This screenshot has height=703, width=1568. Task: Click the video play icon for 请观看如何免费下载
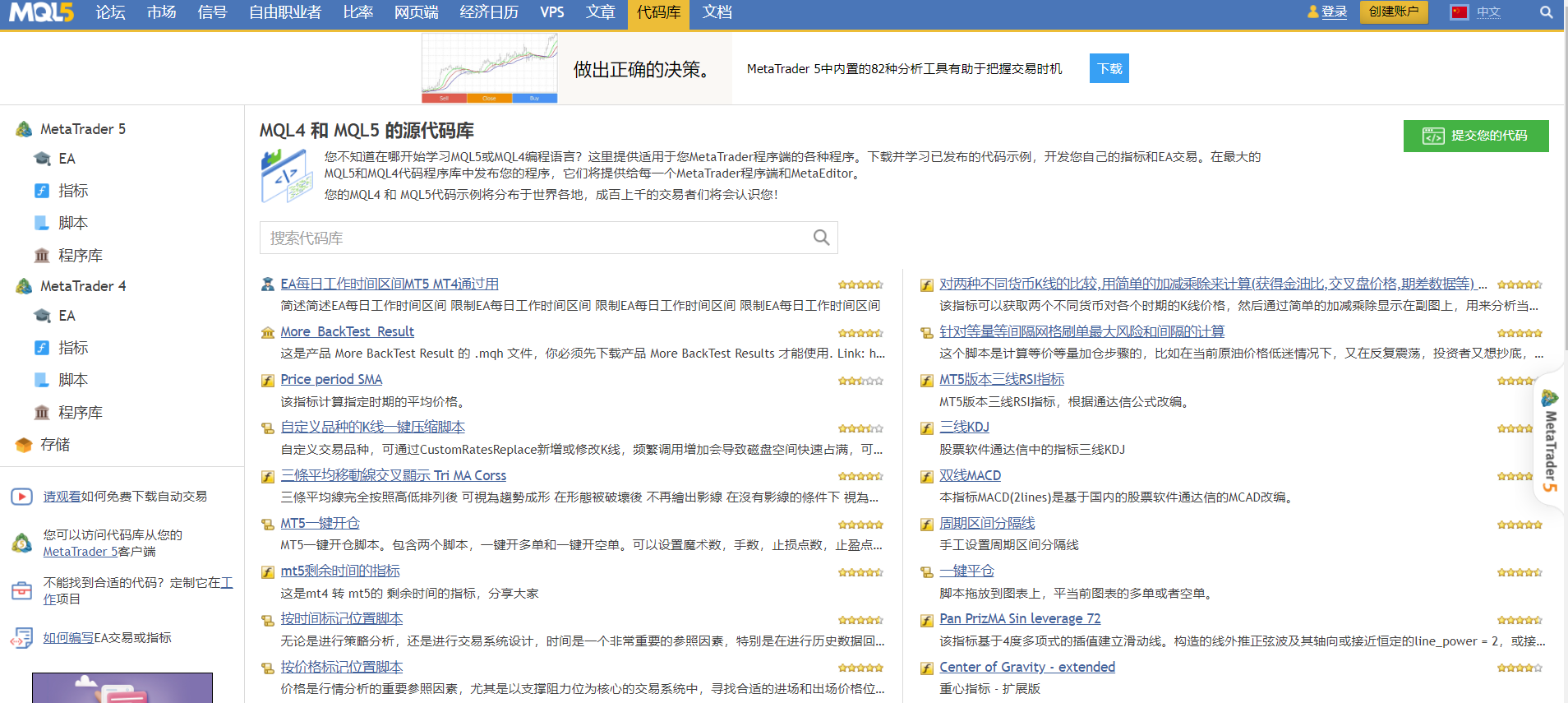coord(21,497)
